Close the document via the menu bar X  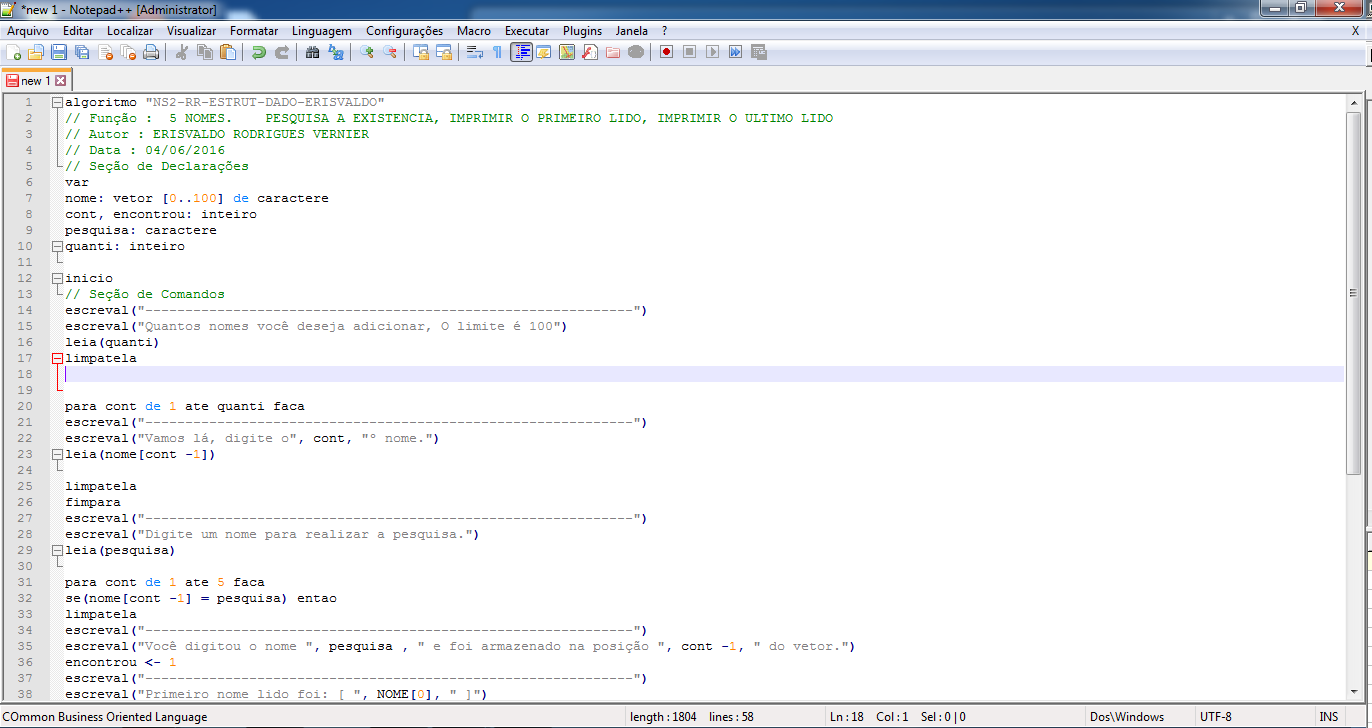(1355, 31)
